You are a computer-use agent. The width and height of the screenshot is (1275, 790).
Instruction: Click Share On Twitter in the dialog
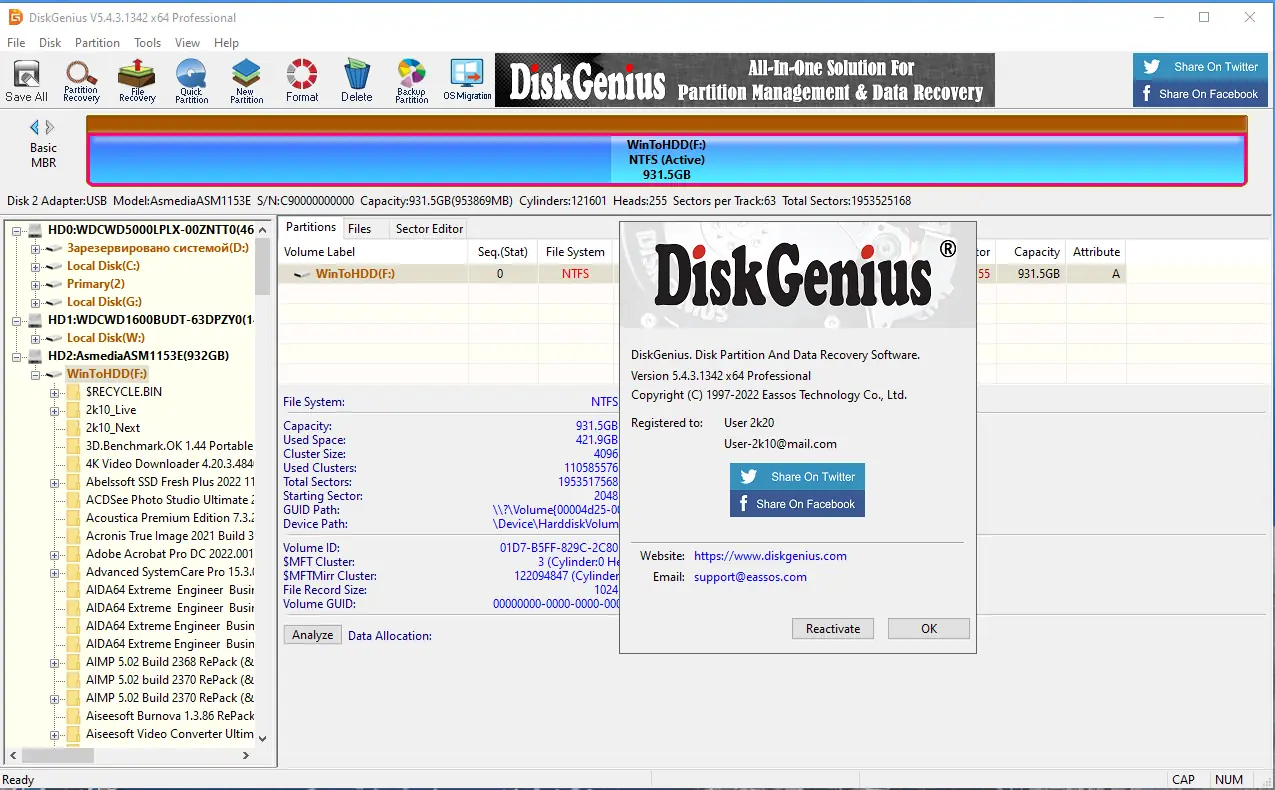click(797, 476)
